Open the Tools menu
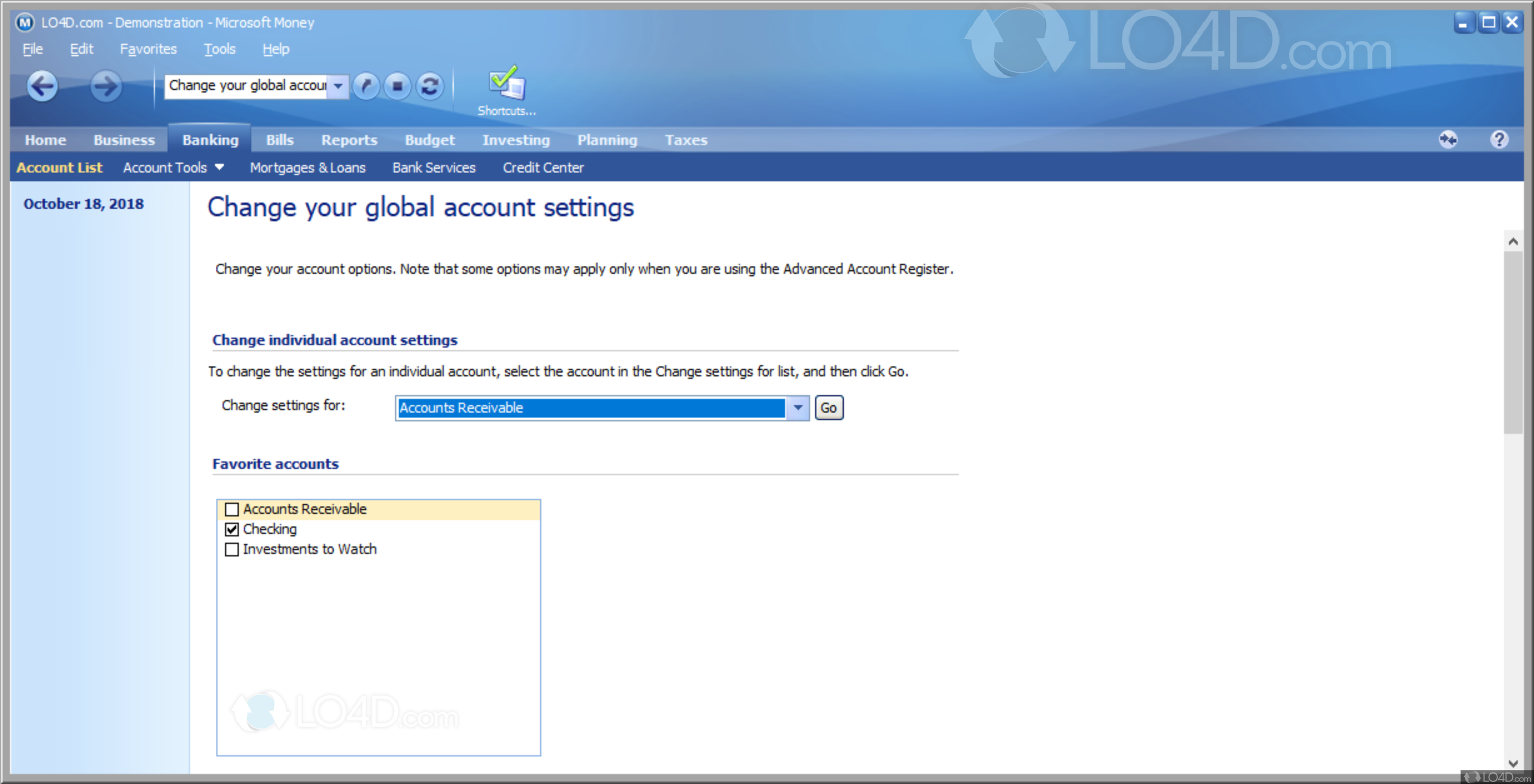 pyautogui.click(x=219, y=49)
